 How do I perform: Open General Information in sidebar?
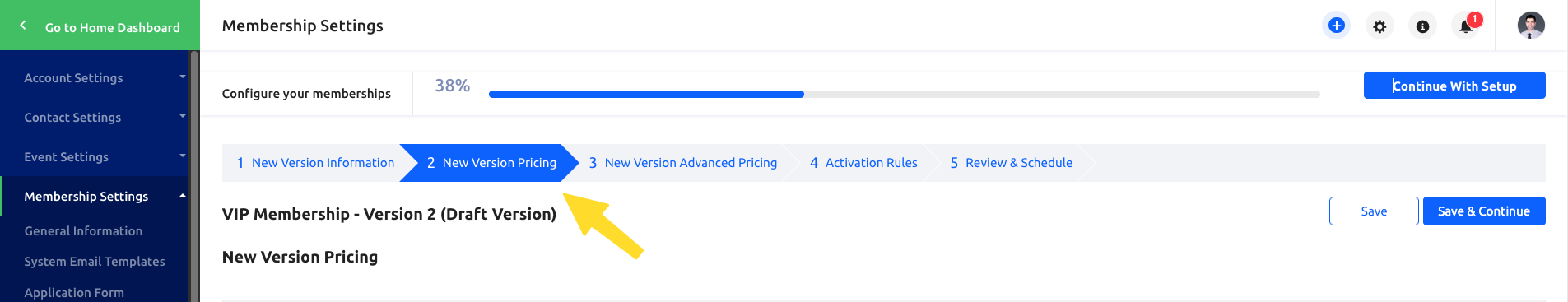coord(83,231)
